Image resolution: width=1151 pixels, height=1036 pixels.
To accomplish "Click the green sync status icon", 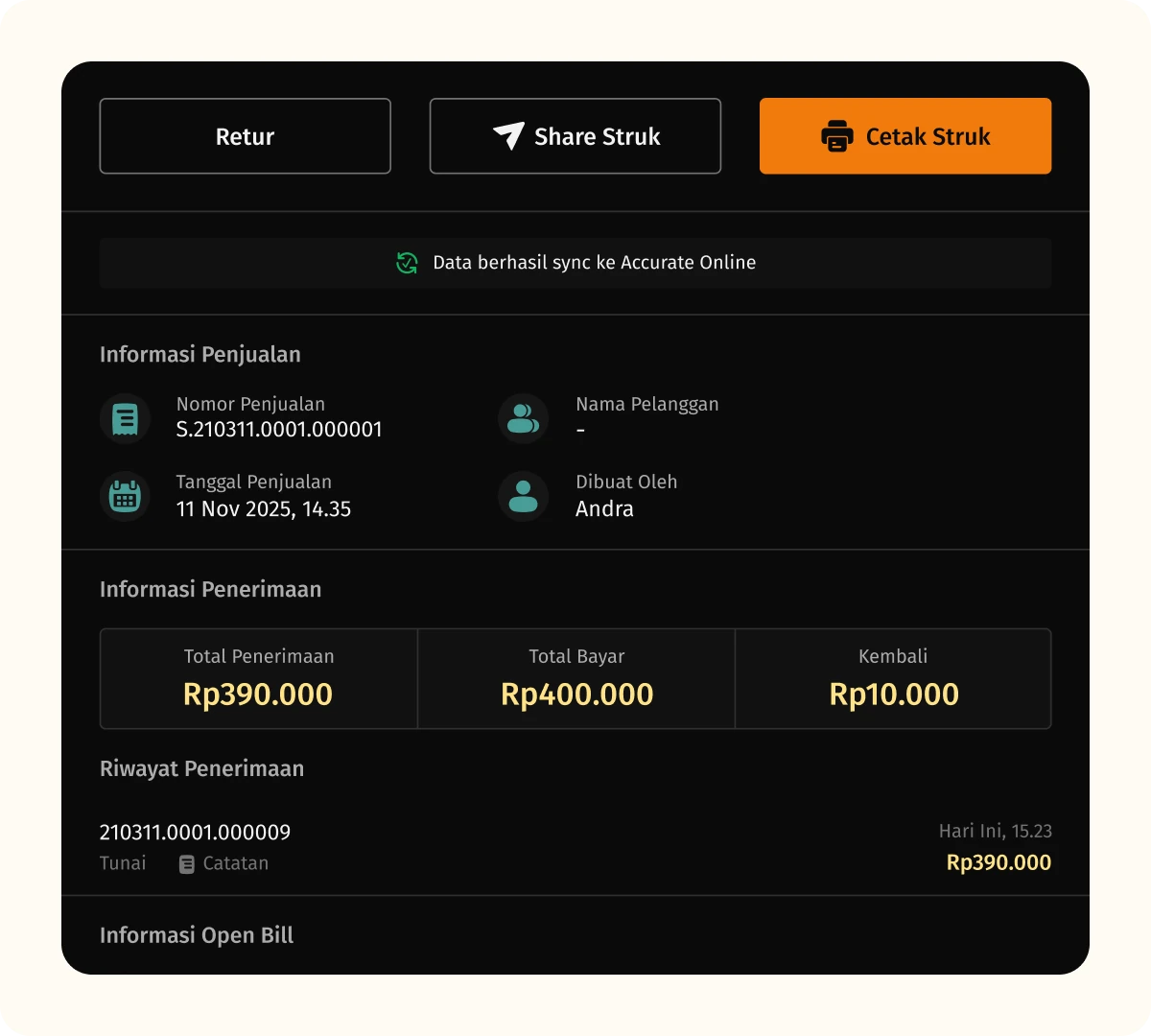I will point(407,263).
